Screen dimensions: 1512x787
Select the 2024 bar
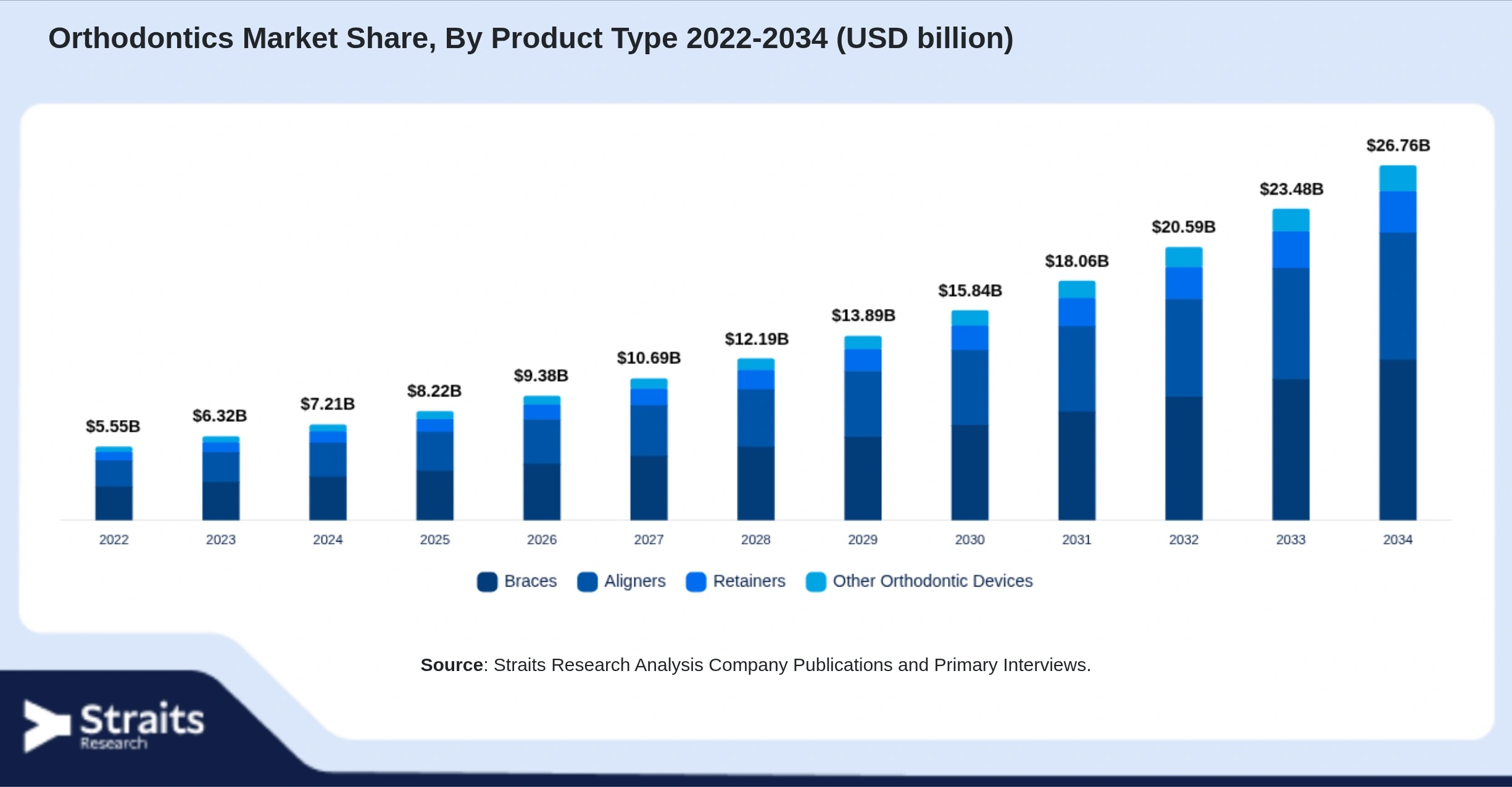pyautogui.click(x=328, y=472)
